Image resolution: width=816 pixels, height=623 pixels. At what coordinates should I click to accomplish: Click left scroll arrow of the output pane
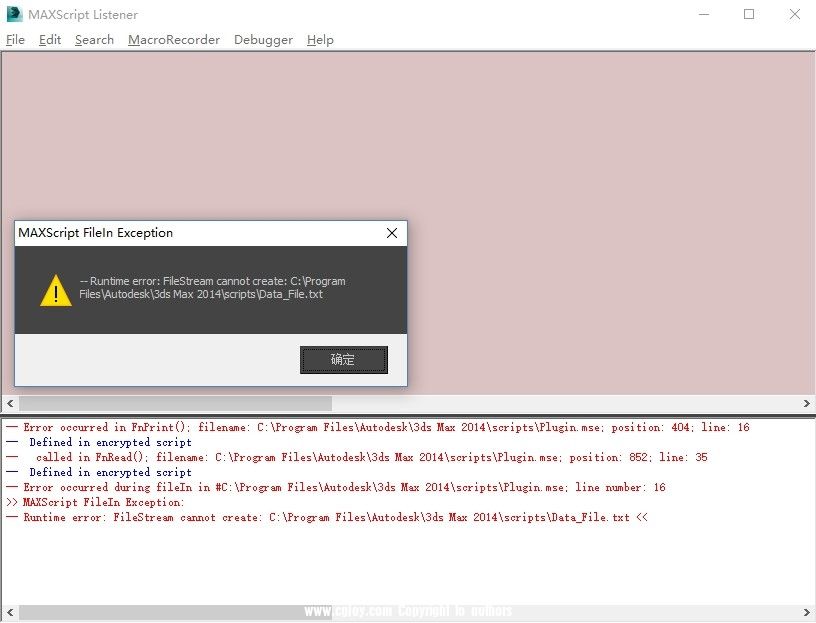click(x=8, y=612)
